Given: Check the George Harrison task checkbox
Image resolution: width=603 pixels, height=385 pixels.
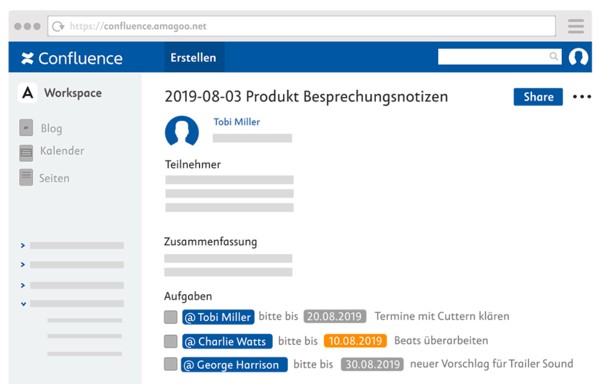Looking at the screenshot, I should [x=170, y=363].
